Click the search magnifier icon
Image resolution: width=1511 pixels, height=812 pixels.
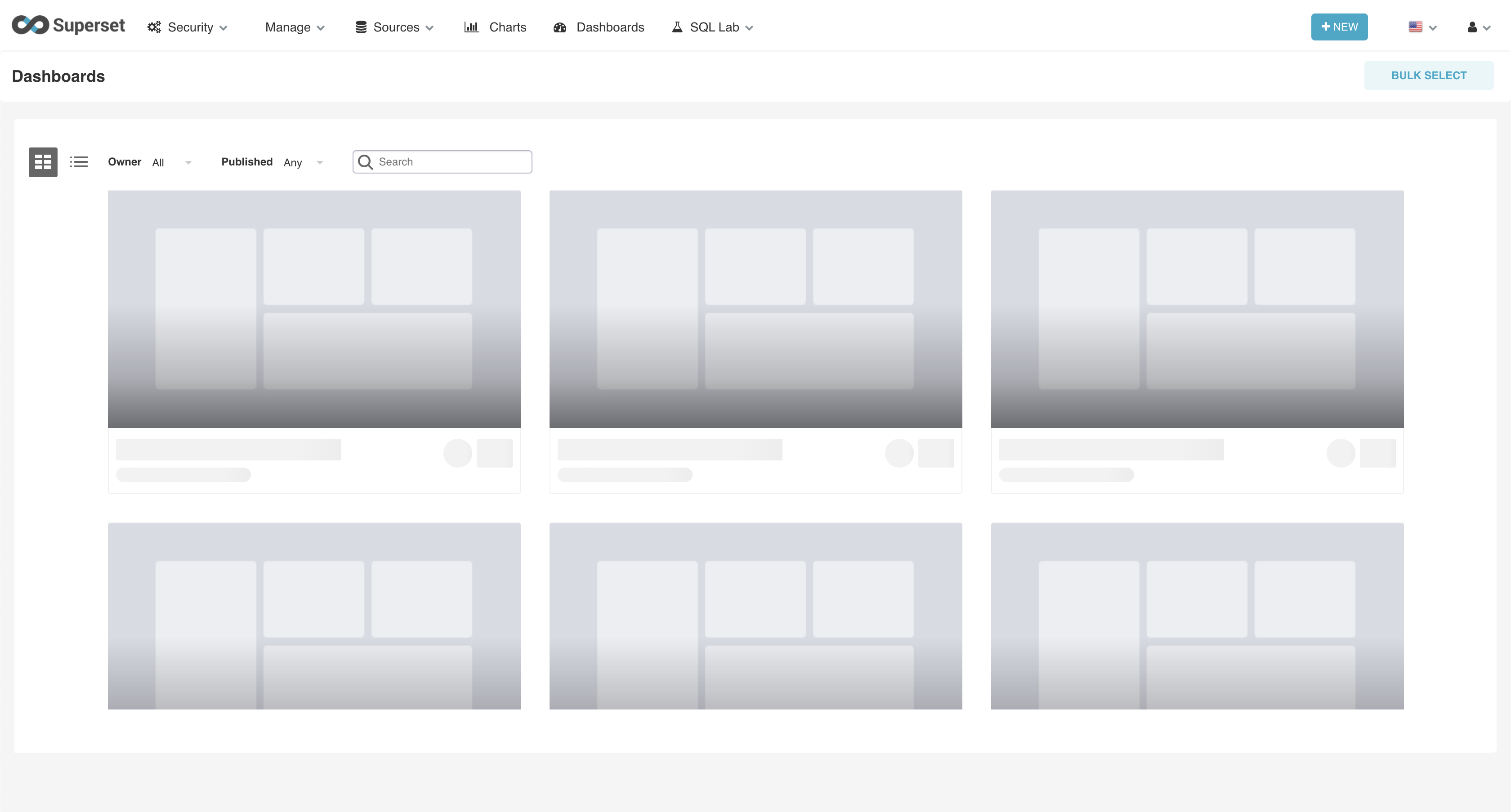(365, 162)
